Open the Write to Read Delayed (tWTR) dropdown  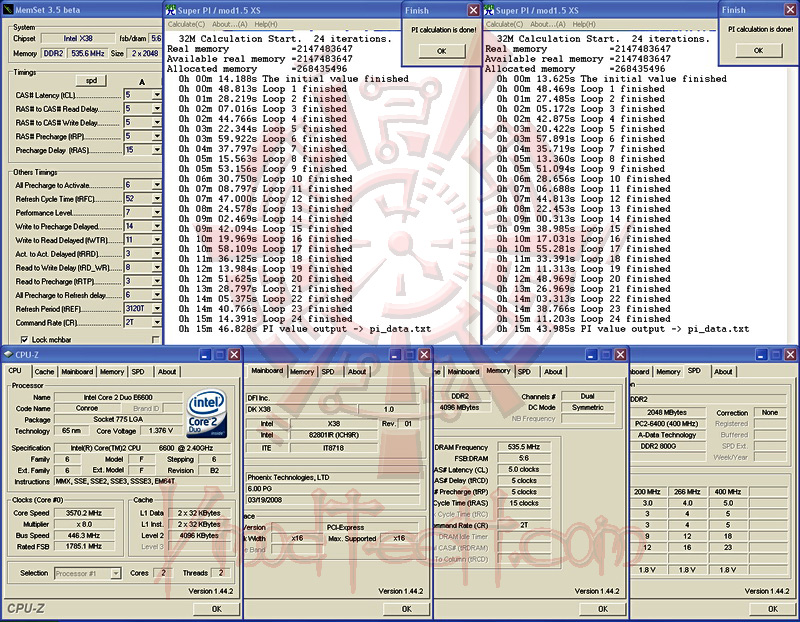[x=157, y=240]
